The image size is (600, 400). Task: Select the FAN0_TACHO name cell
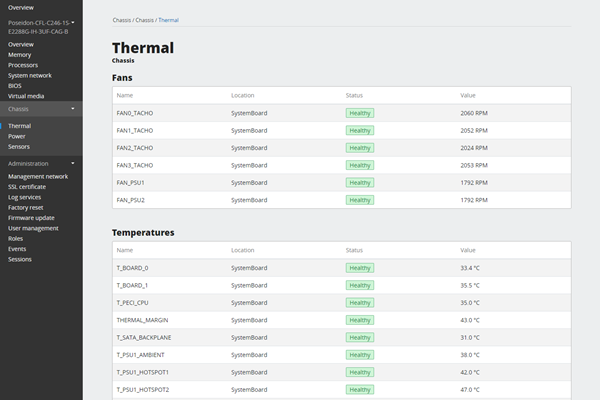click(x=135, y=113)
